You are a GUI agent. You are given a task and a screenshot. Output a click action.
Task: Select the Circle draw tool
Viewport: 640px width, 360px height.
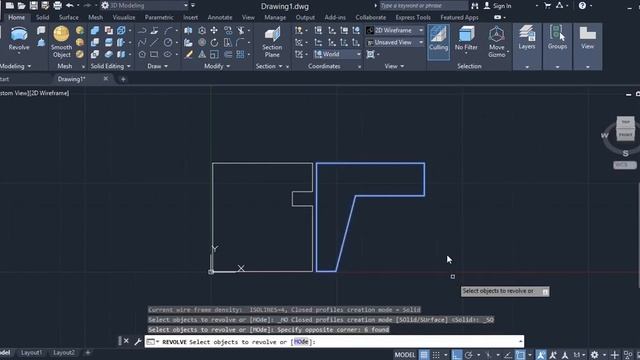[x=168, y=42]
